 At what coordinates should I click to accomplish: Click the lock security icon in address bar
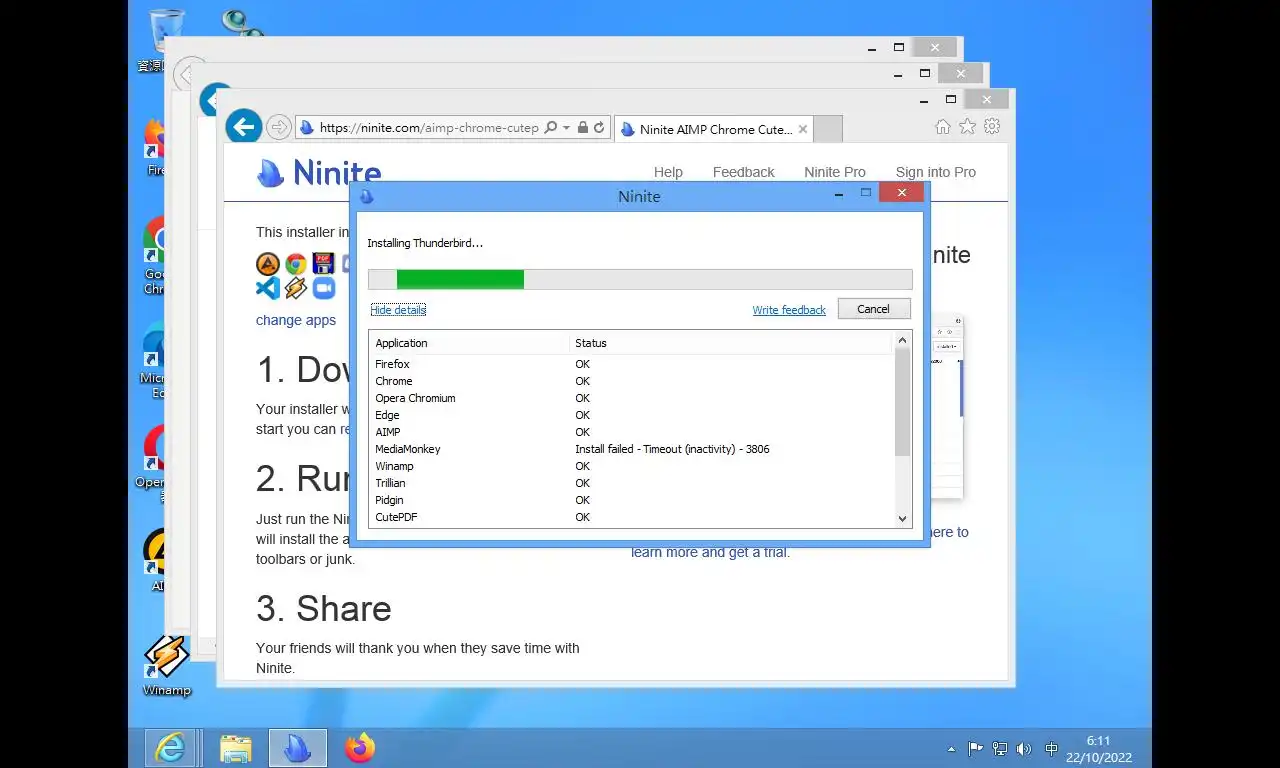[x=583, y=127]
